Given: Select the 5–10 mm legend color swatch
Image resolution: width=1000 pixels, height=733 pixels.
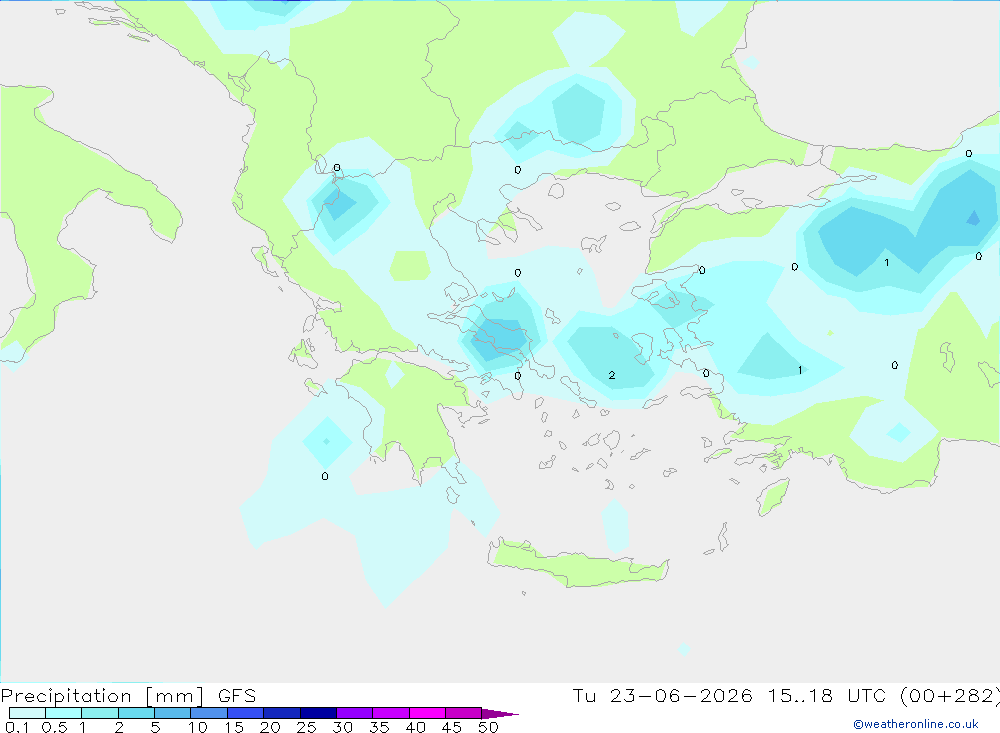Looking at the screenshot, I should (172, 713).
